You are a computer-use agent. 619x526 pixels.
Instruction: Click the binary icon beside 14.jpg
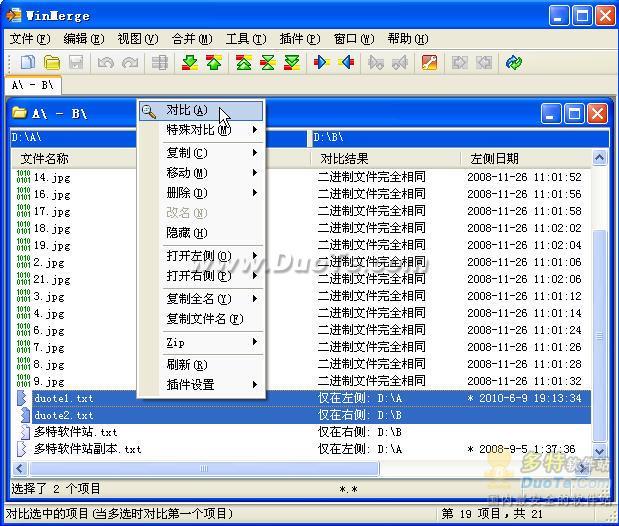pyautogui.click(x=23, y=177)
